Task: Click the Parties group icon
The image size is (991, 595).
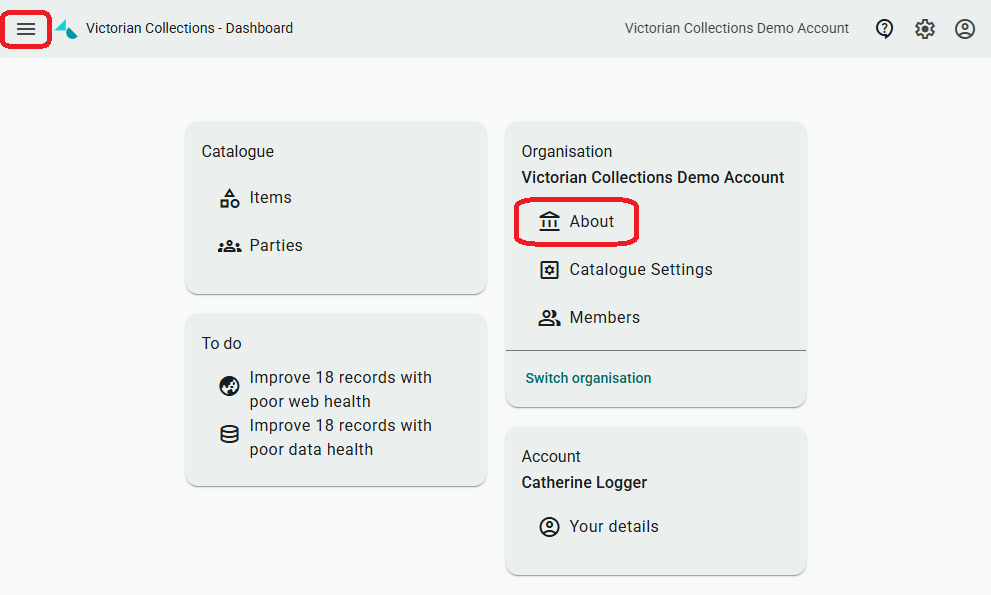Action: click(229, 246)
